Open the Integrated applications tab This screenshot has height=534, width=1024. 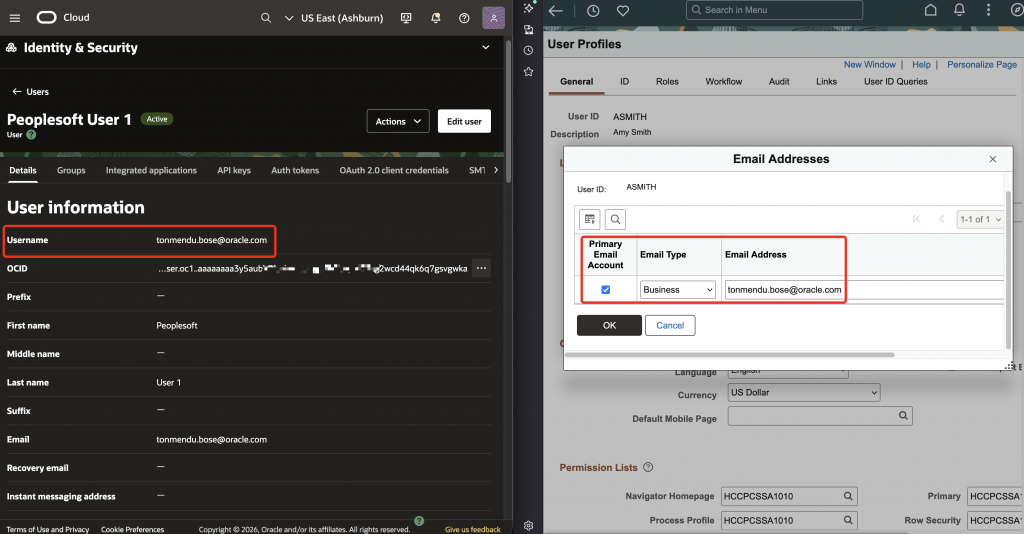tap(151, 170)
